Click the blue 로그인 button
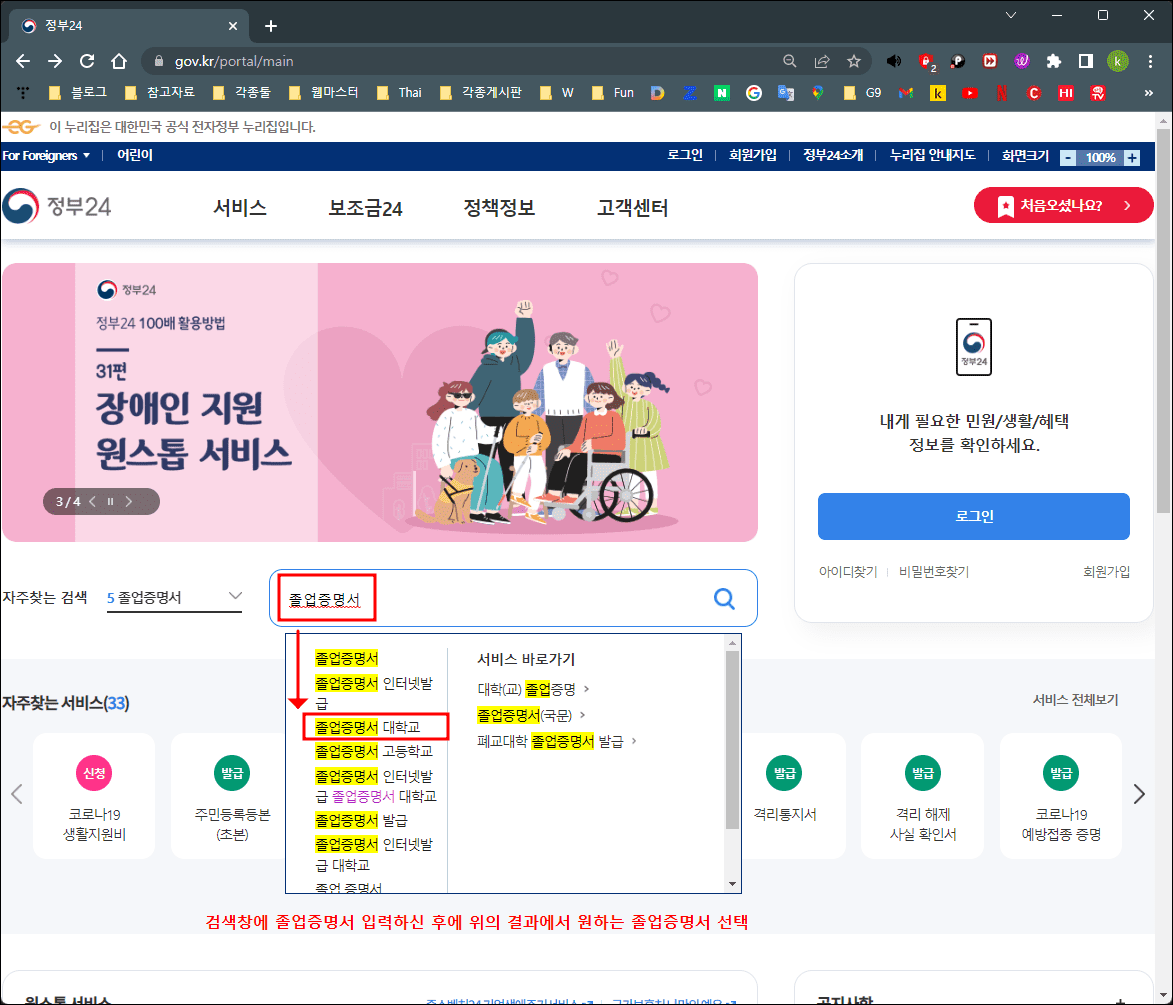Screen dimensions: 1173x1005 tap(973, 516)
